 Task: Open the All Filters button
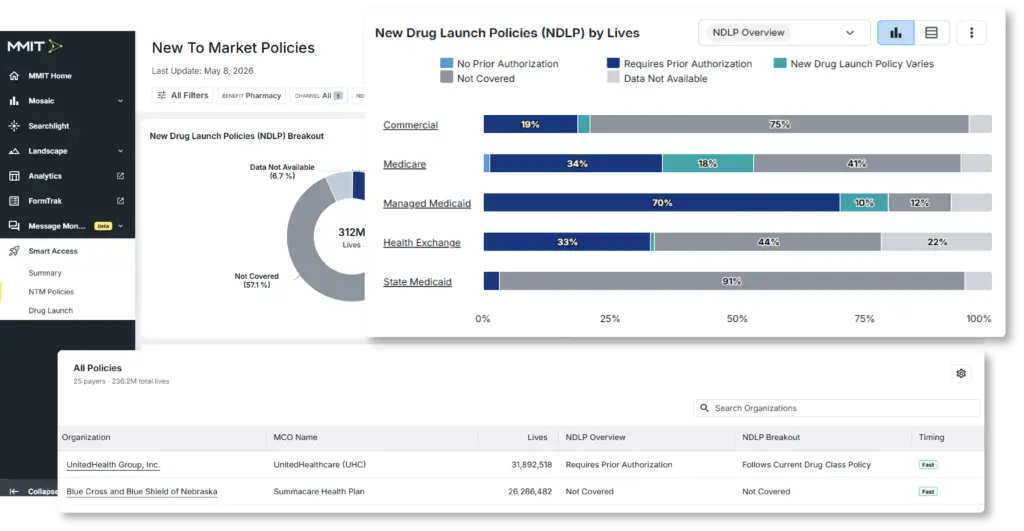pyautogui.click(x=183, y=95)
